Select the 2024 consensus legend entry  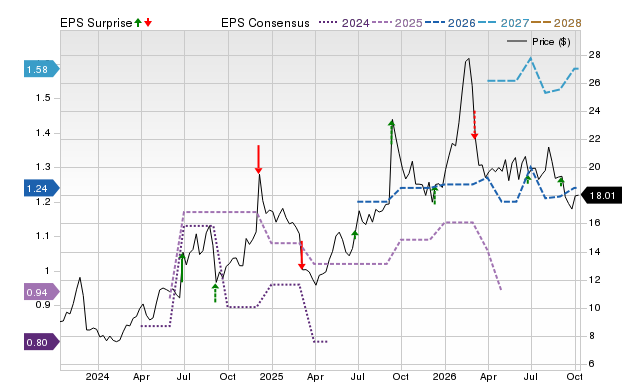344,23
